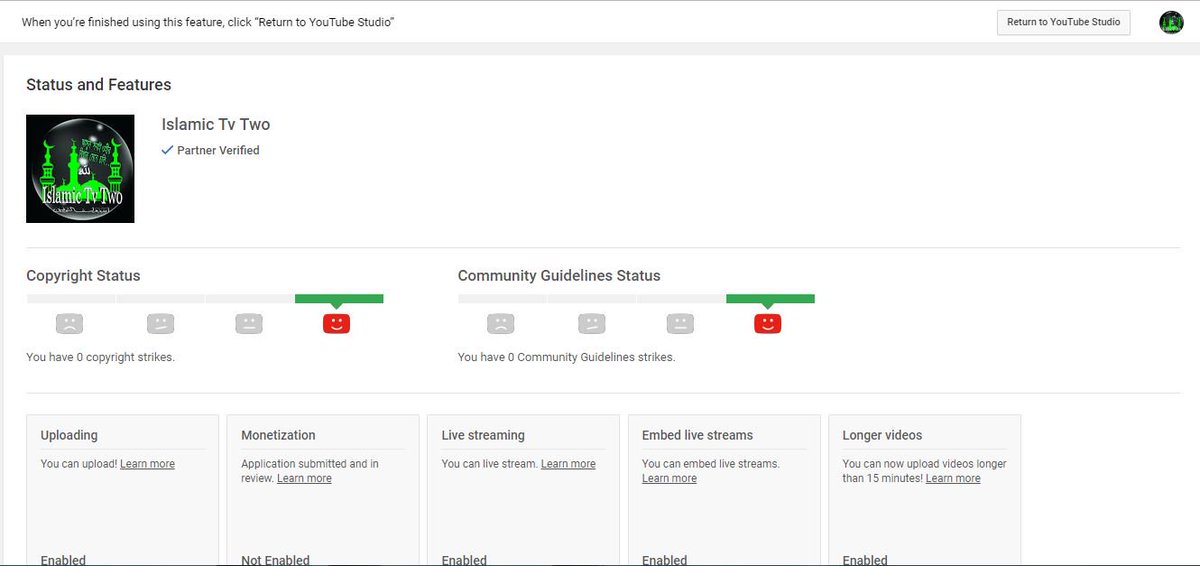Viewport: 1200px width, 566px height.
Task: Open Learn more in the Live streaming card
Action: (568, 464)
